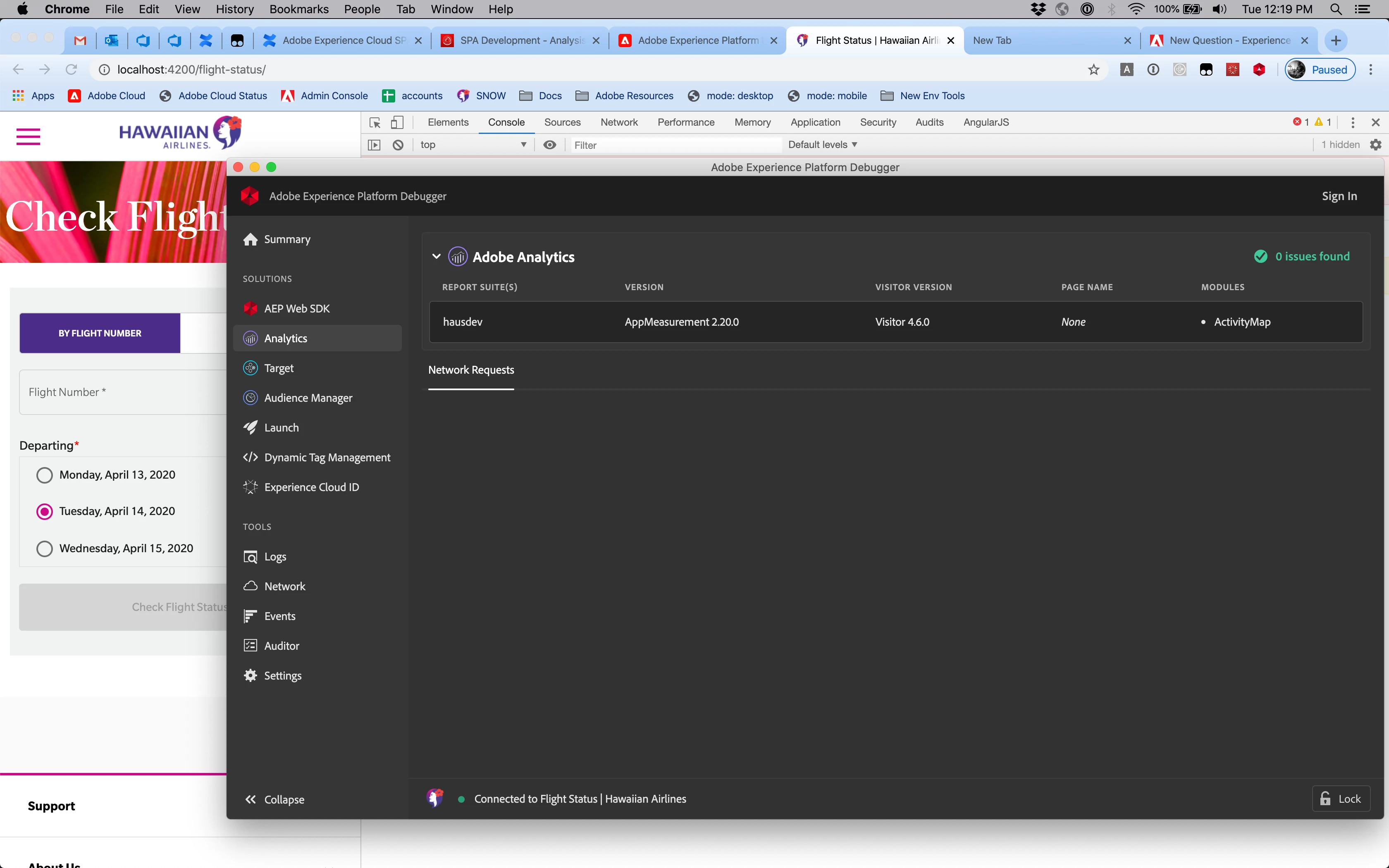Image resolution: width=1389 pixels, height=868 pixels.
Task: Open the Auditor tool
Action: (x=281, y=646)
